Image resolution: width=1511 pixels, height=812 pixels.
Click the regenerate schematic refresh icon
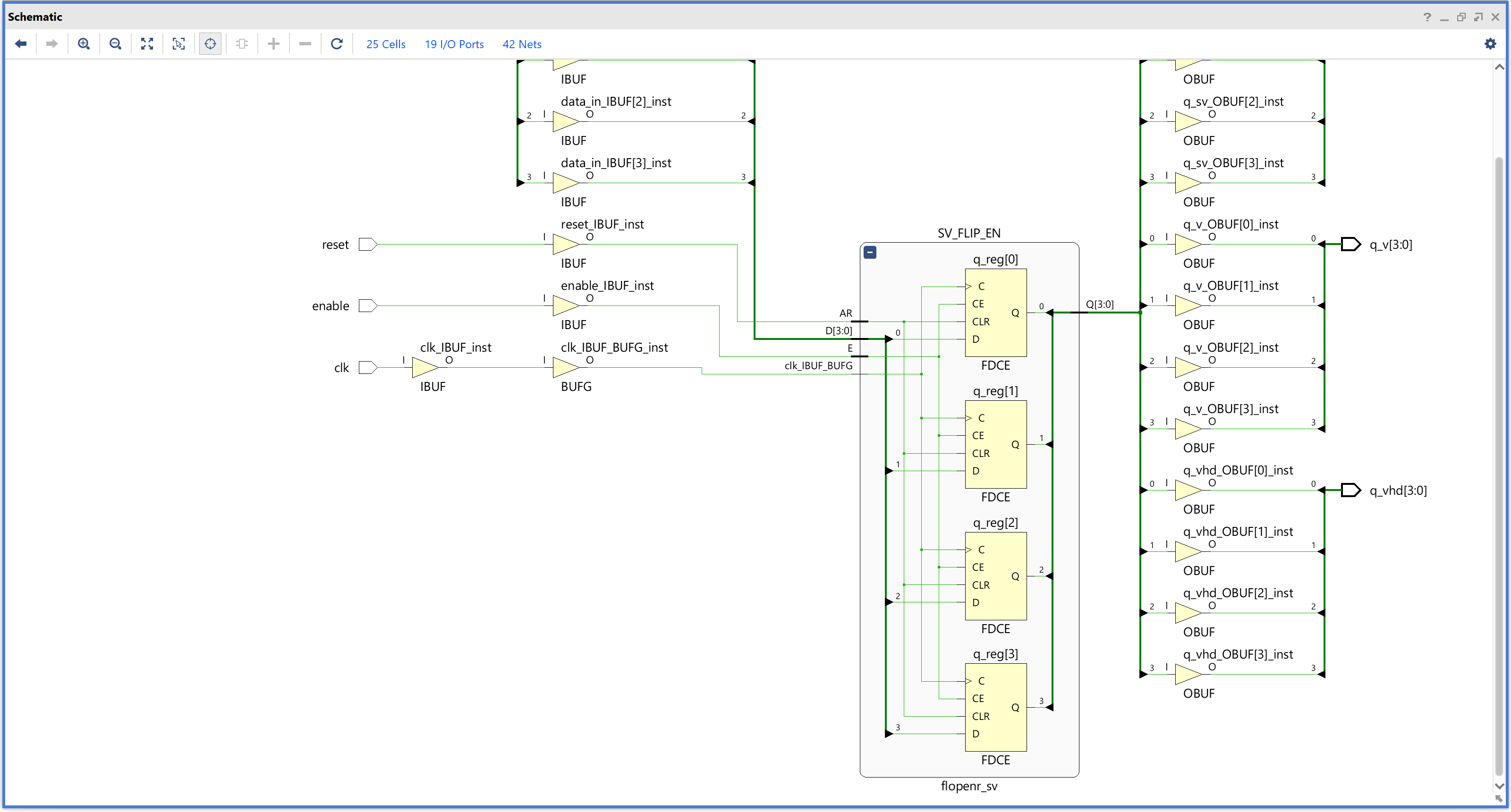(x=337, y=44)
